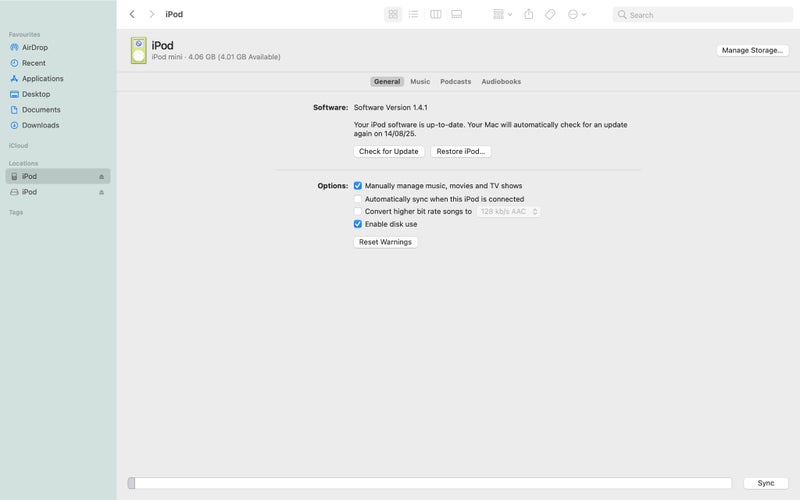Switch to gallery view
This screenshot has width=800, height=500.
pos(457,14)
